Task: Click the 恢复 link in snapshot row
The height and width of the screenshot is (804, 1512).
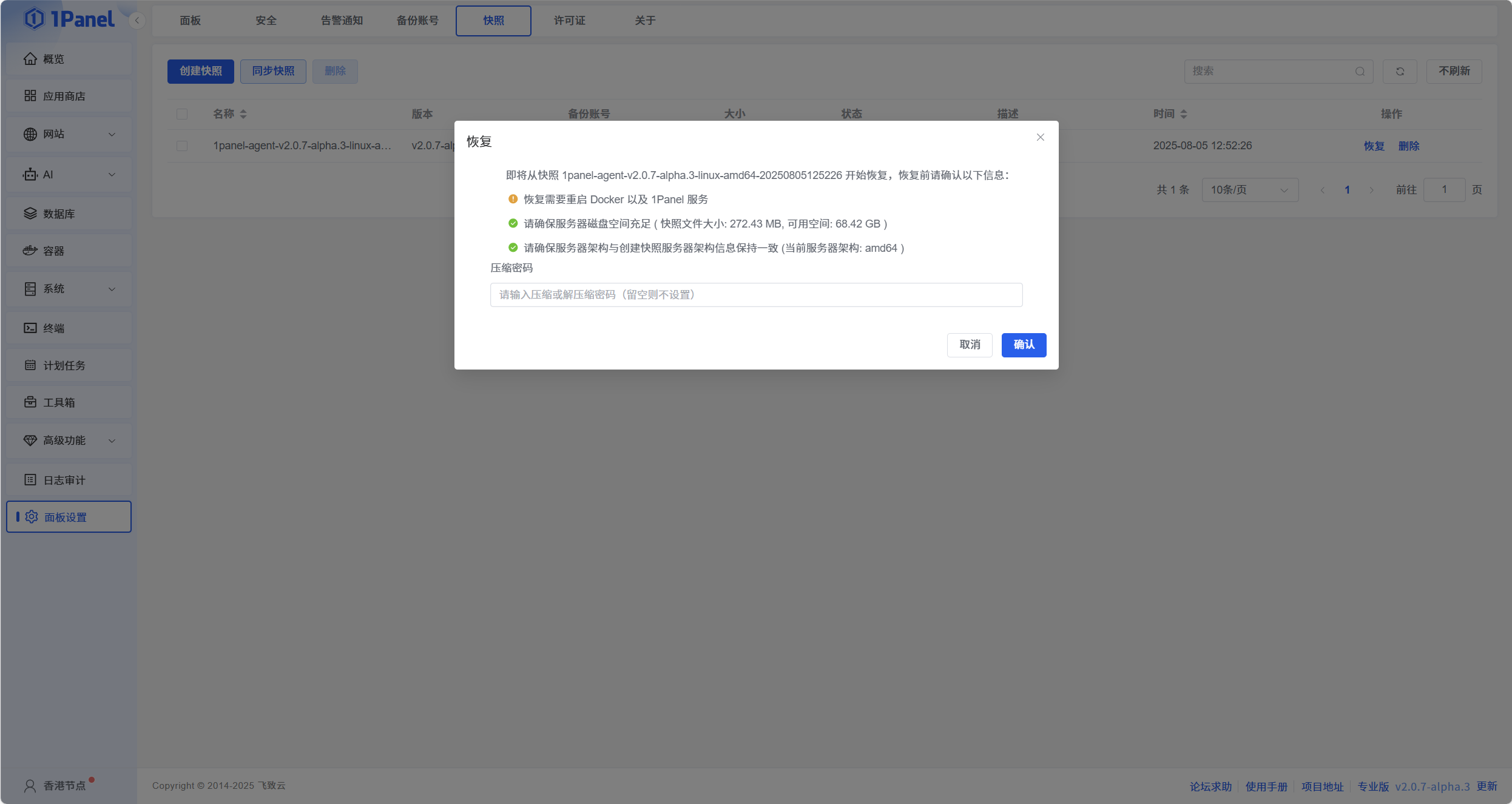Action: 1374,146
